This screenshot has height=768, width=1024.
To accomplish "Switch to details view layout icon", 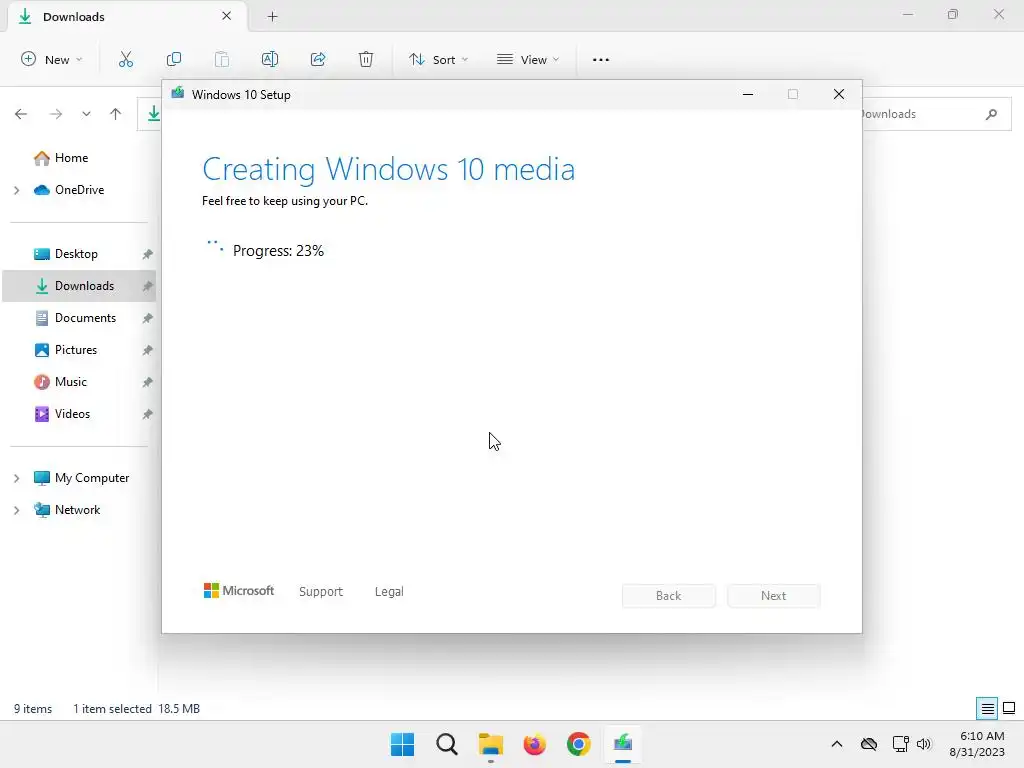I will pyautogui.click(x=987, y=709).
